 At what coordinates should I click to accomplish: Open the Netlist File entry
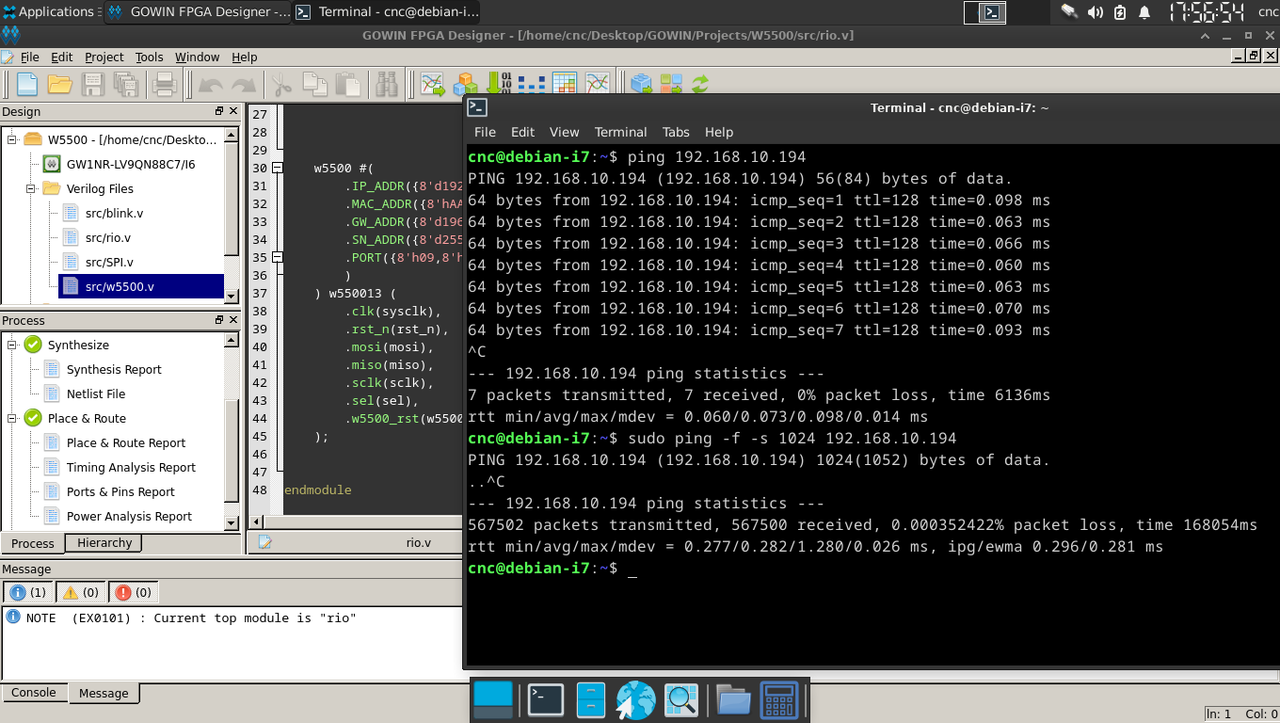pos(96,394)
